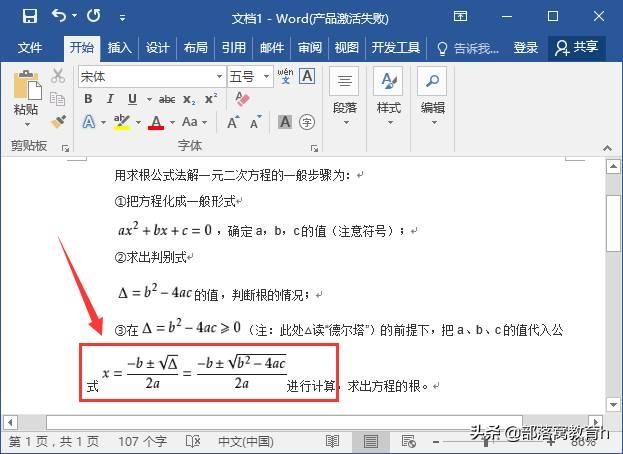The height and width of the screenshot is (454, 623).
Task: Switch to the 视图 tab
Action: coord(346,48)
